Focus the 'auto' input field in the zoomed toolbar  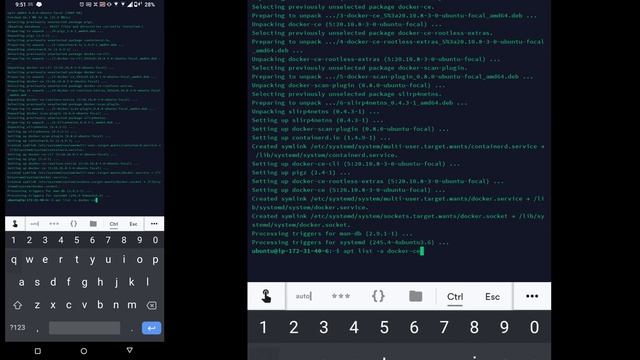[x=303, y=296]
